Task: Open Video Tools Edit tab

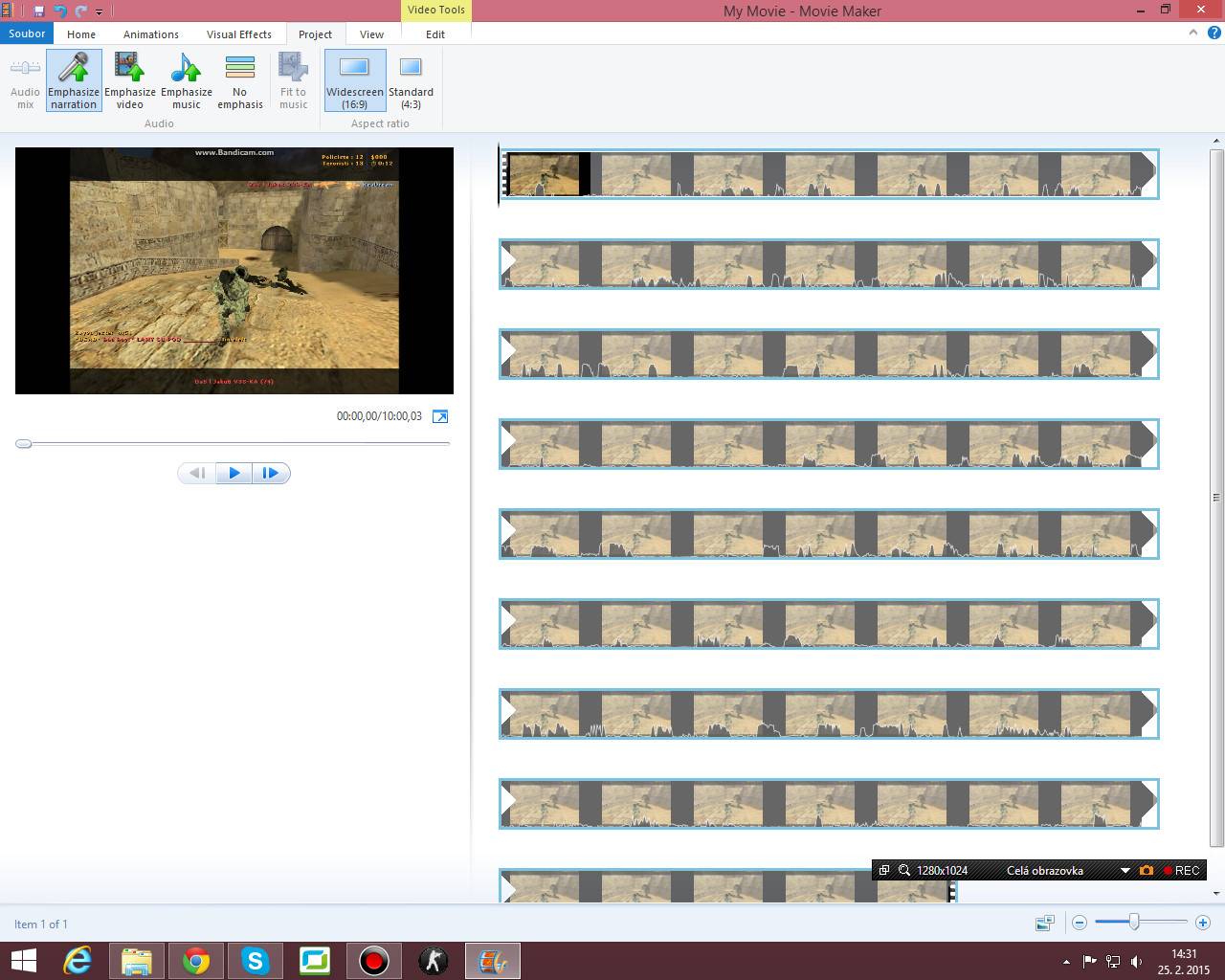Action: pos(435,34)
